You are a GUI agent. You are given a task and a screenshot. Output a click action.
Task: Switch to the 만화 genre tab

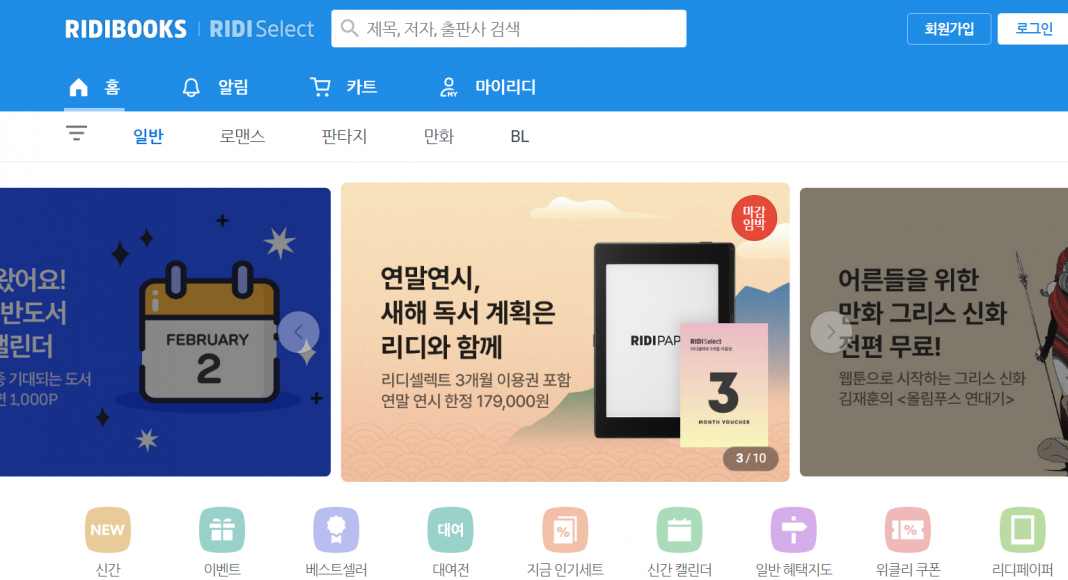click(x=439, y=136)
